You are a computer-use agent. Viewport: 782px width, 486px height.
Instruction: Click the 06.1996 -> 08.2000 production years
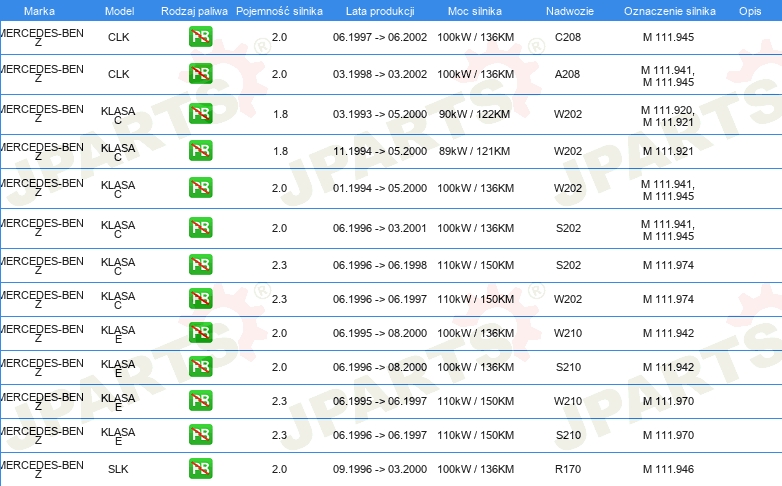click(x=380, y=367)
